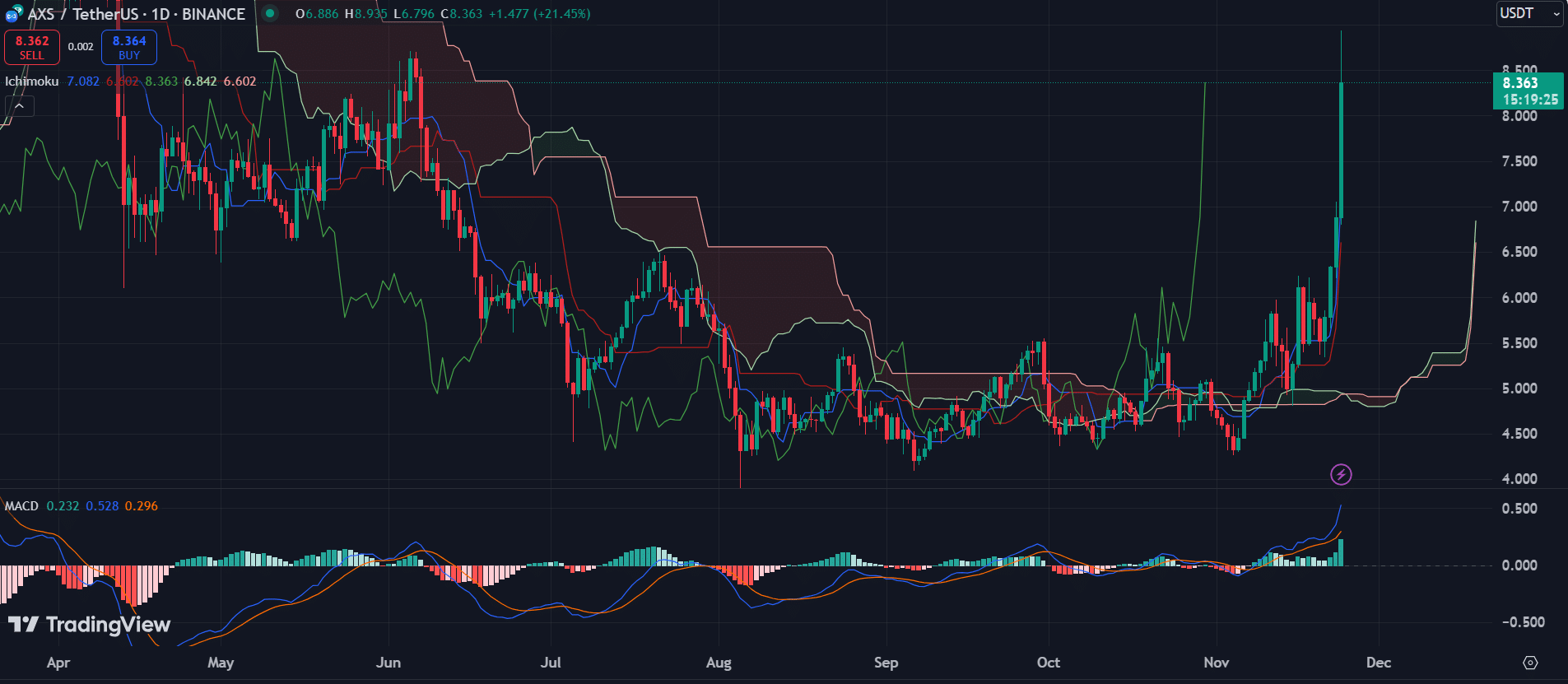The width and height of the screenshot is (1568, 684).
Task: Click the MACD axis label −0.500
Action: tap(1523, 622)
